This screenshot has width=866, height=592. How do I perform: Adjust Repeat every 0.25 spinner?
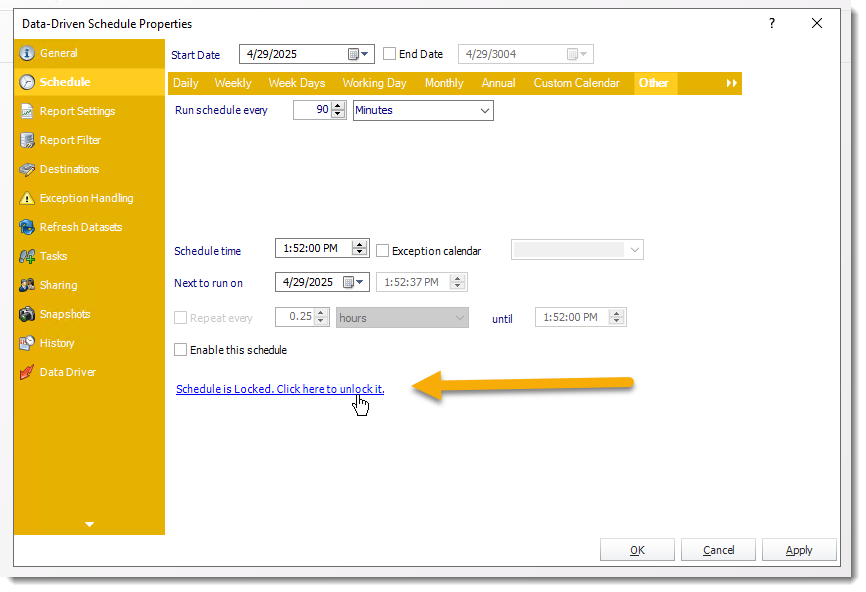coord(321,317)
